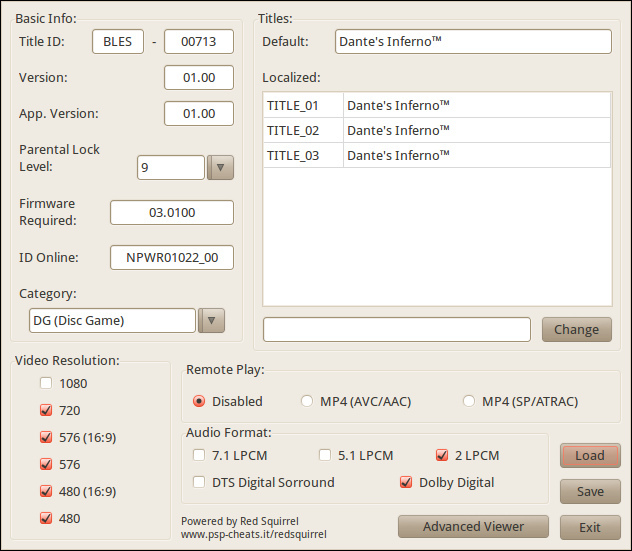Enable the 1080 video resolution checkbox
The image size is (632, 551).
[x=46, y=383]
